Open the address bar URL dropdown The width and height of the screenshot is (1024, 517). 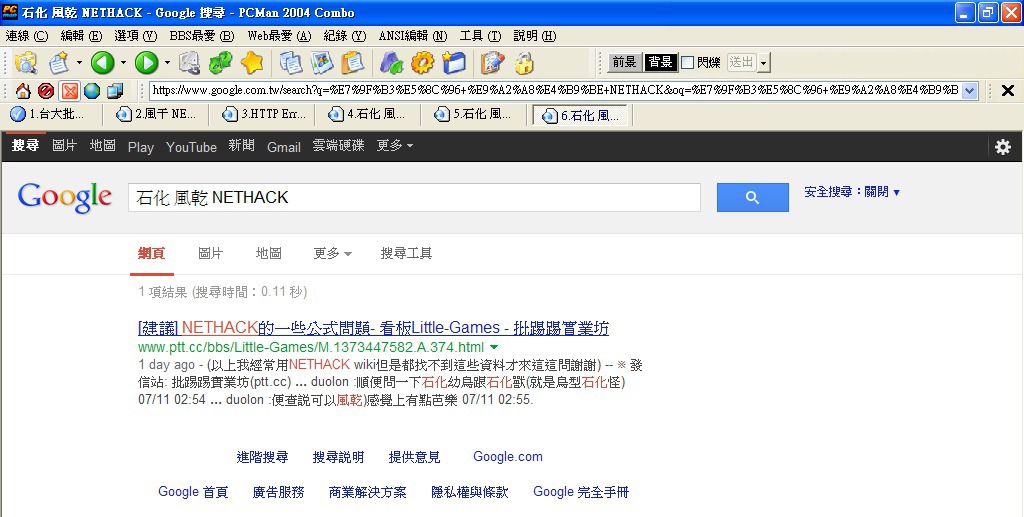coord(970,91)
